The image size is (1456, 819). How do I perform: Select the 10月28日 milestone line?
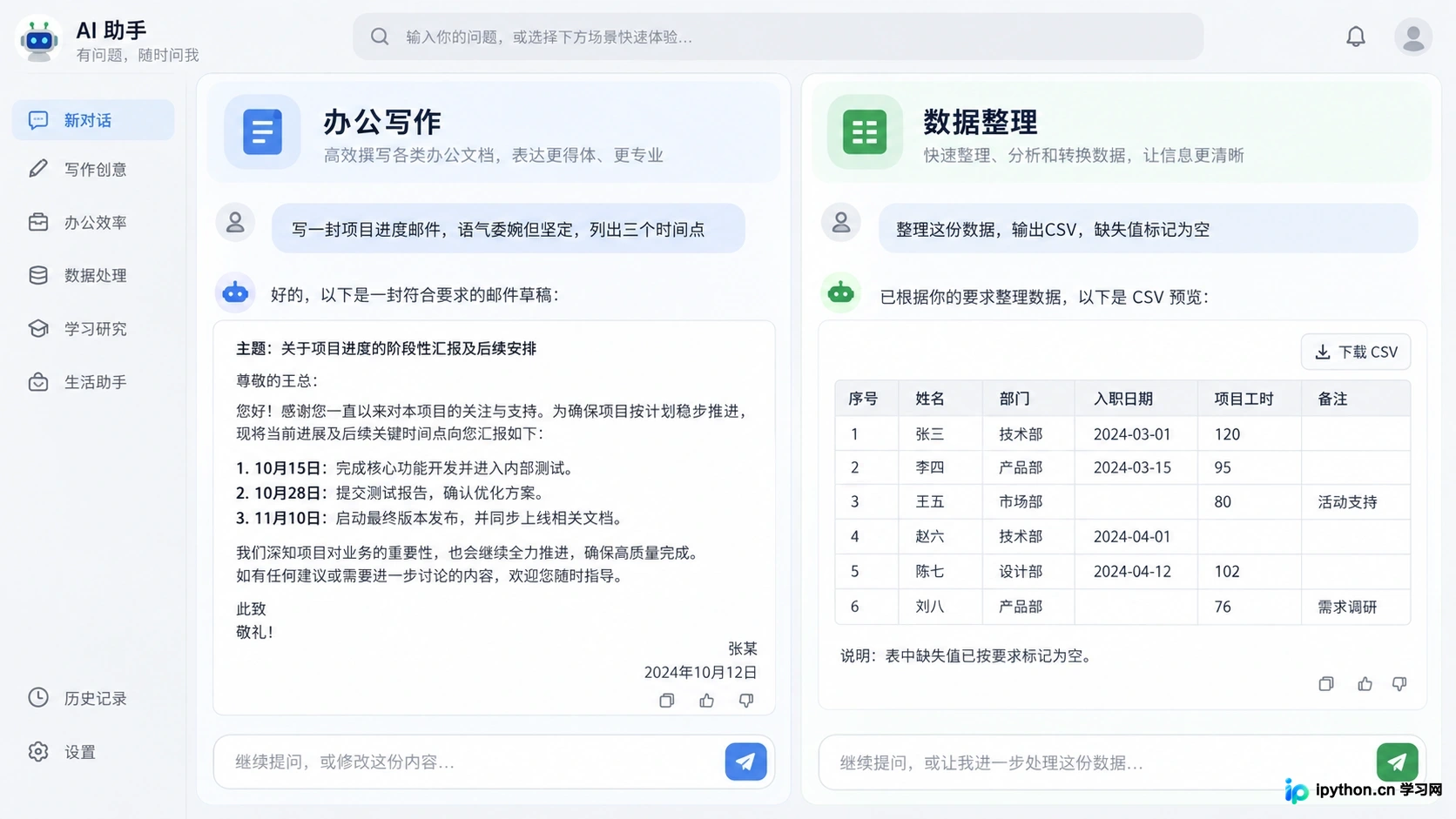coord(394,493)
